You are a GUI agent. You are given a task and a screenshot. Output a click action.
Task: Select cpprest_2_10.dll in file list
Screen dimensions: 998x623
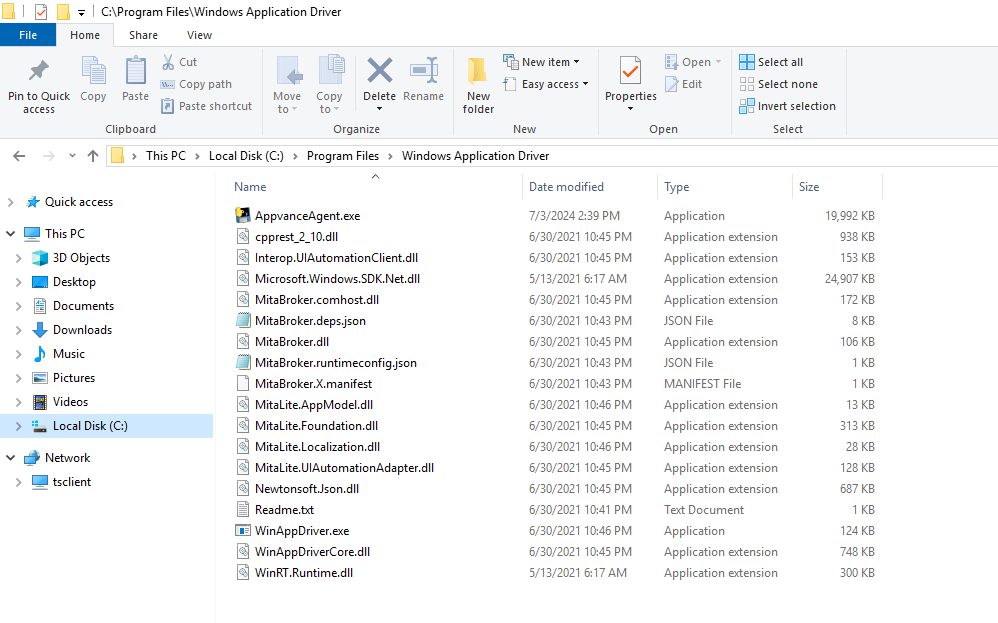coord(297,237)
